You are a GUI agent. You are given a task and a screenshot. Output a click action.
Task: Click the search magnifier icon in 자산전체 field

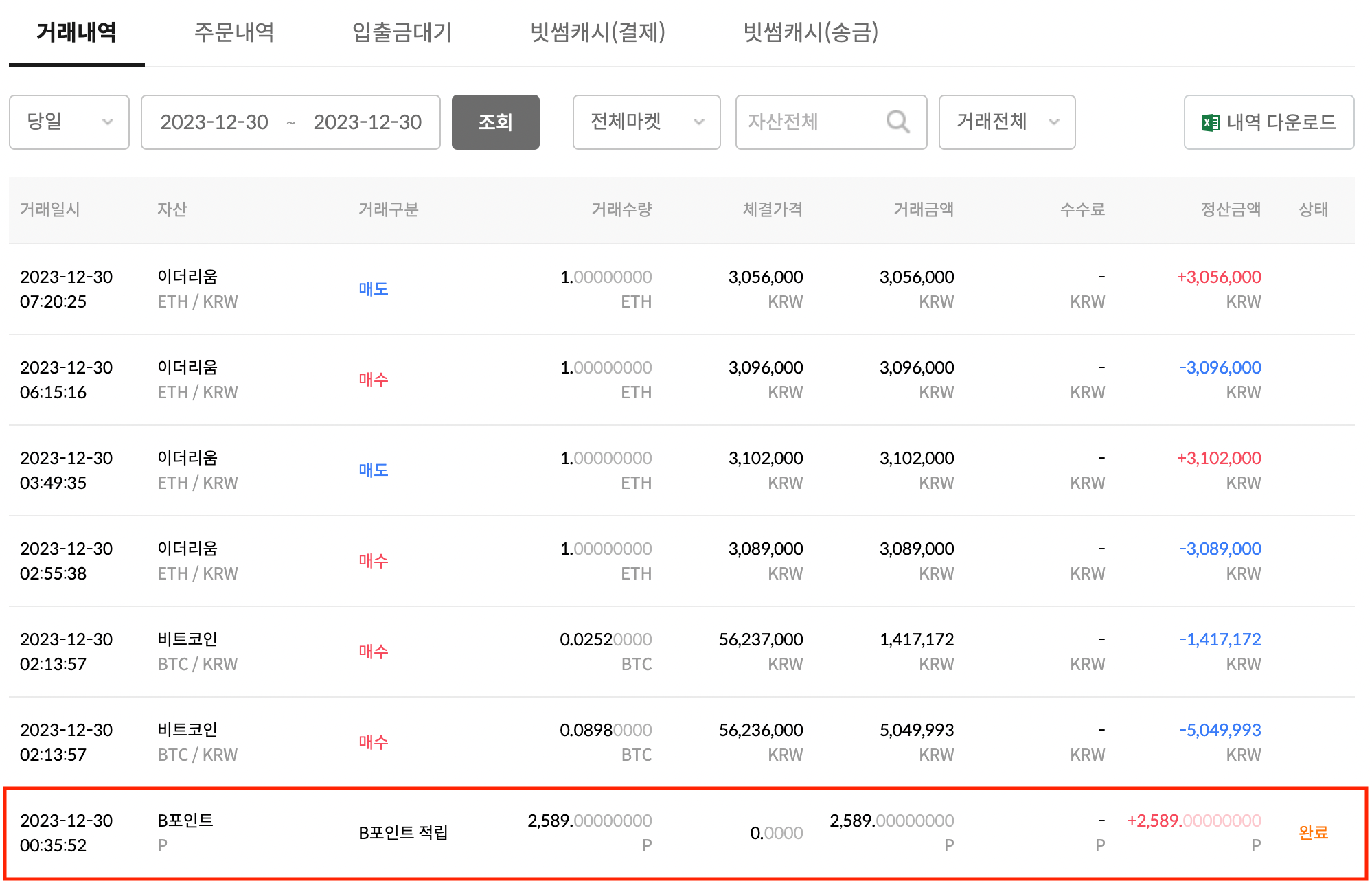point(897,122)
